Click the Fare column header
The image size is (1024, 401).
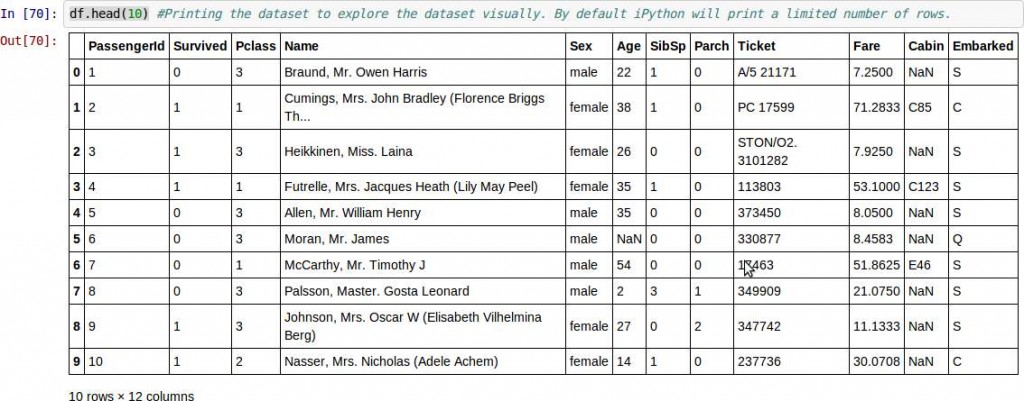866,47
